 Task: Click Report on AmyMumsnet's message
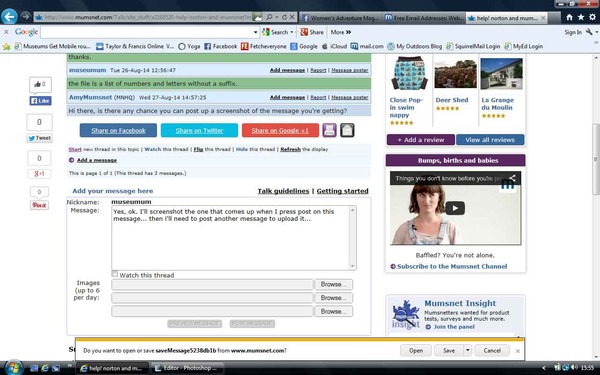(x=318, y=97)
